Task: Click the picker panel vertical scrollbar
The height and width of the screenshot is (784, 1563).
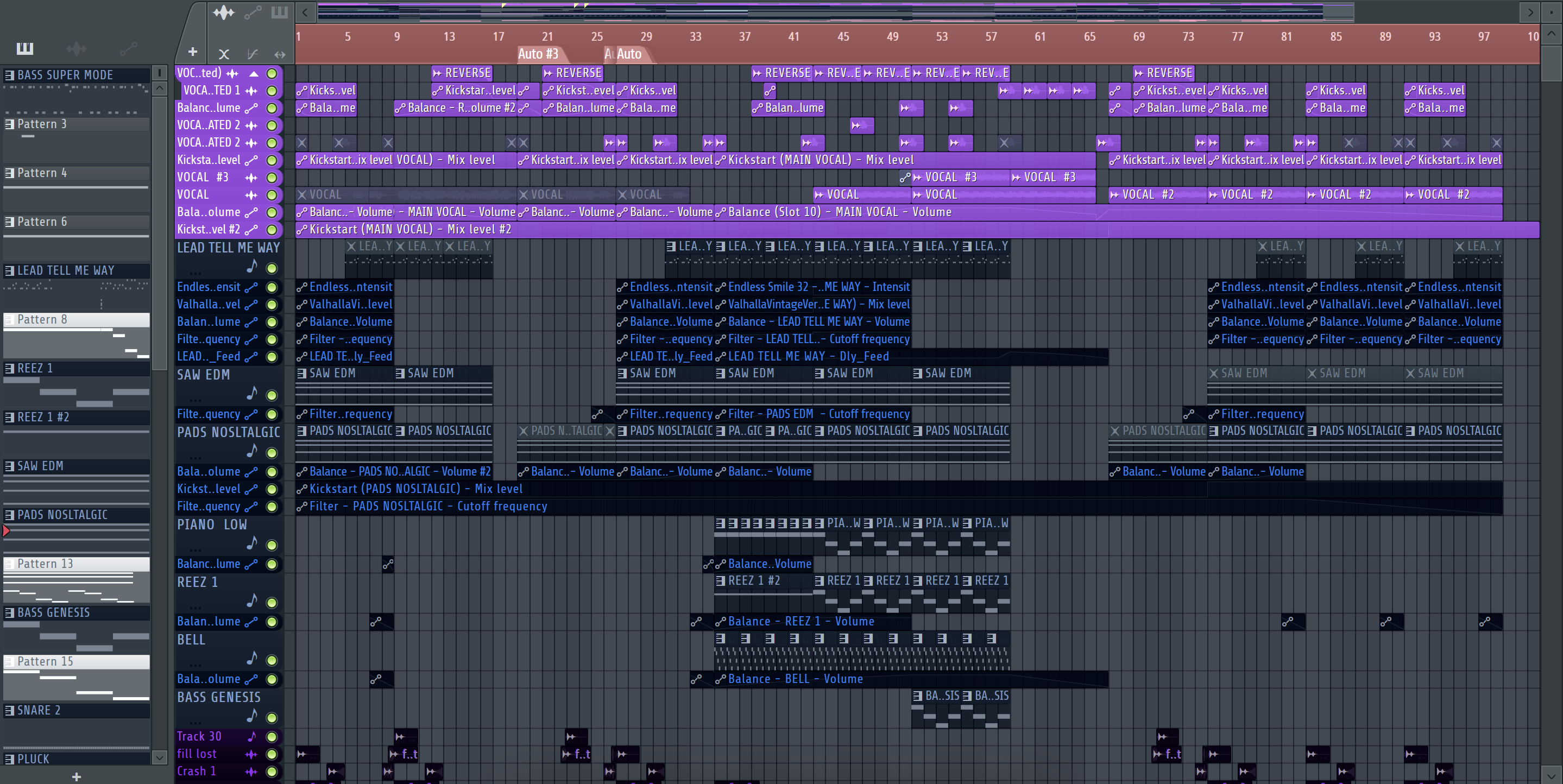Action: point(160,233)
